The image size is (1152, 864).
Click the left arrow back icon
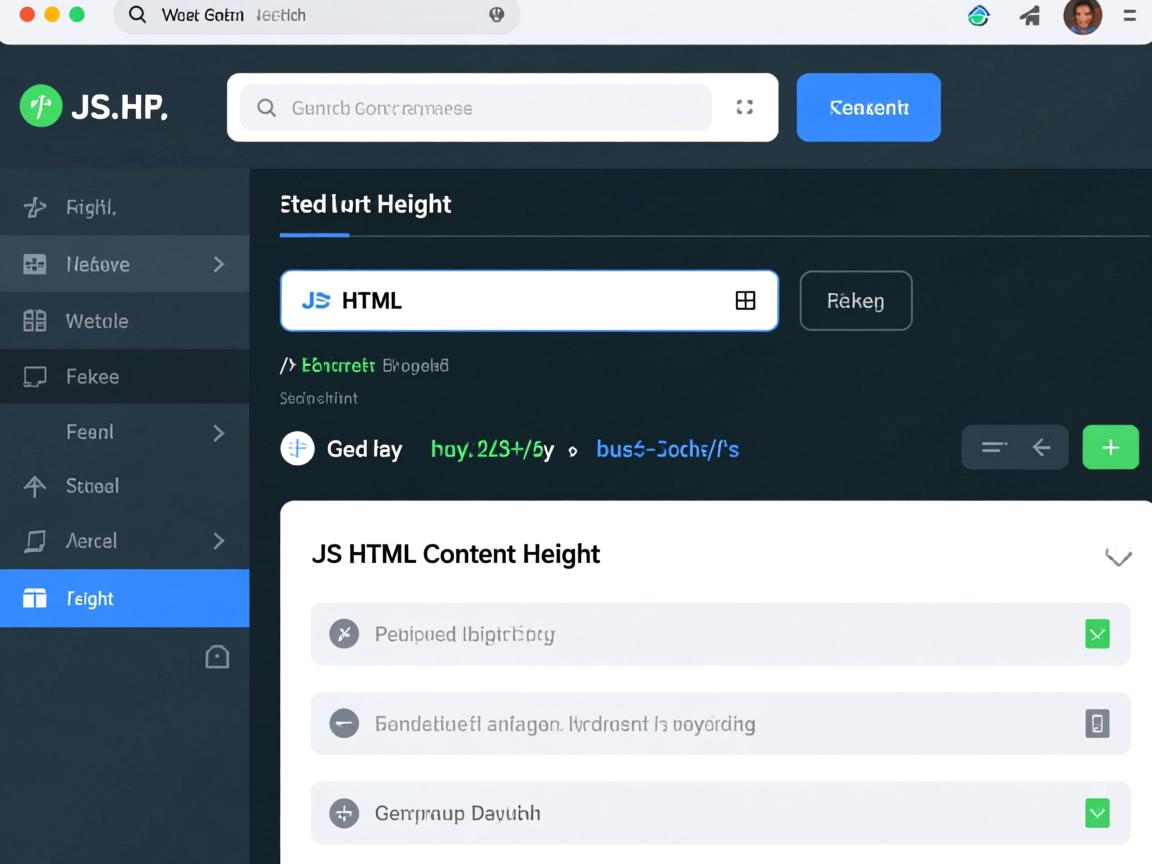pyautogui.click(x=1041, y=448)
